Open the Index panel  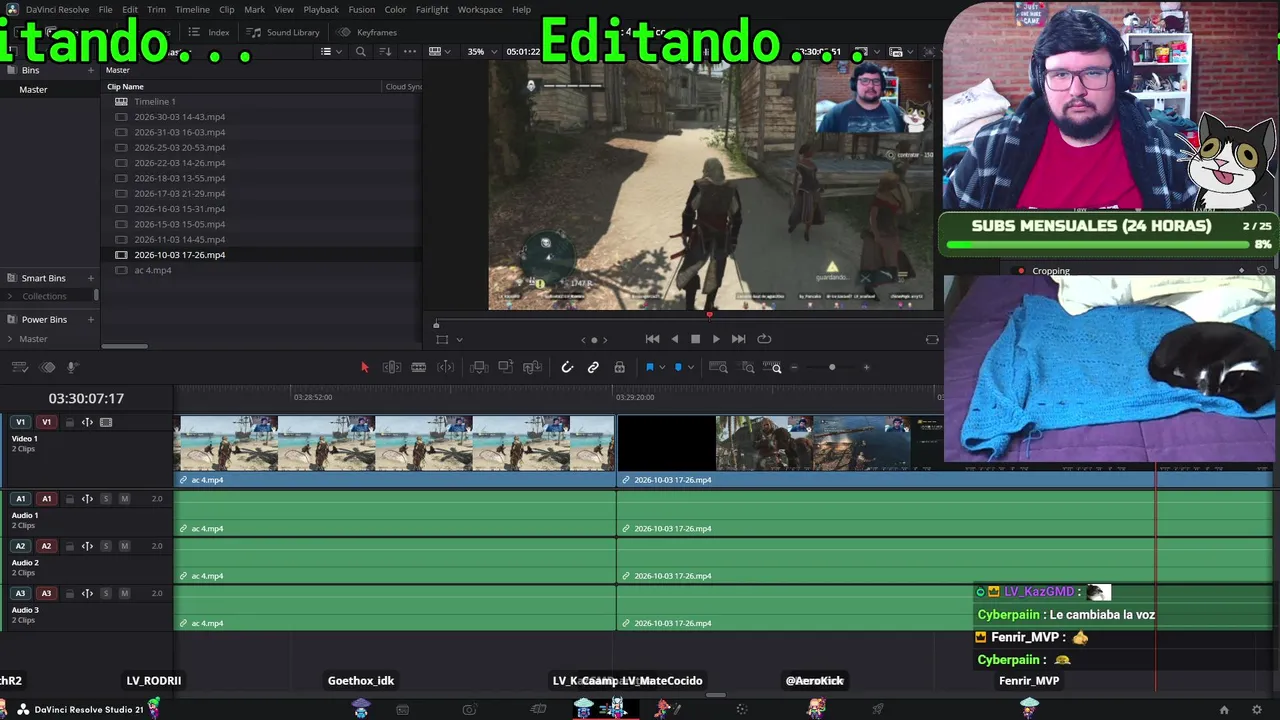click(x=209, y=32)
